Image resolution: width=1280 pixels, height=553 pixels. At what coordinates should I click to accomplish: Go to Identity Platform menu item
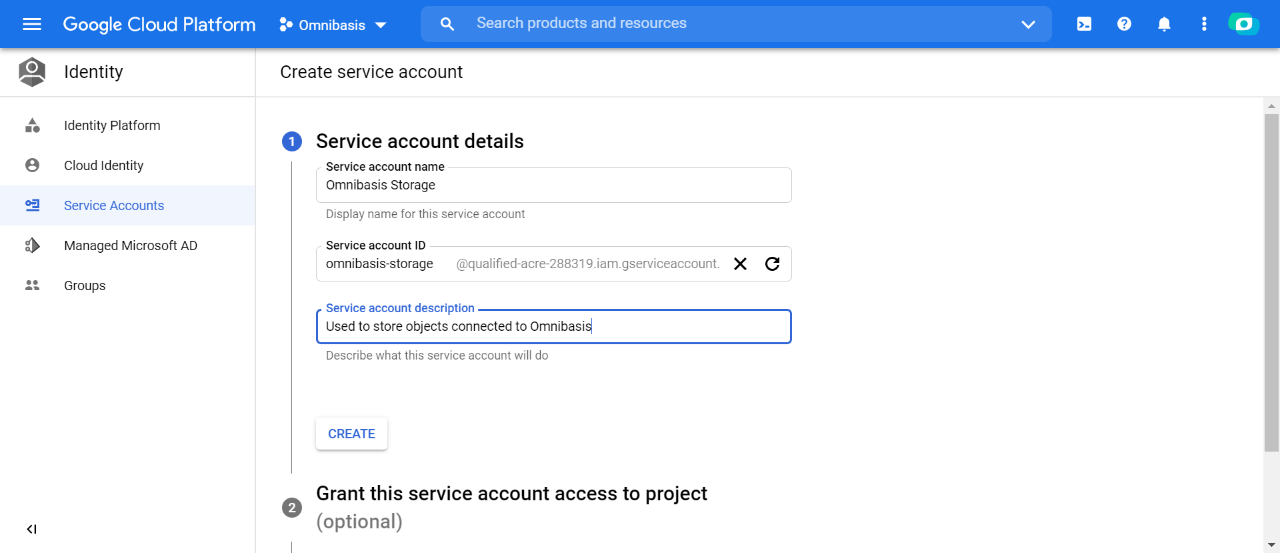tap(112, 126)
